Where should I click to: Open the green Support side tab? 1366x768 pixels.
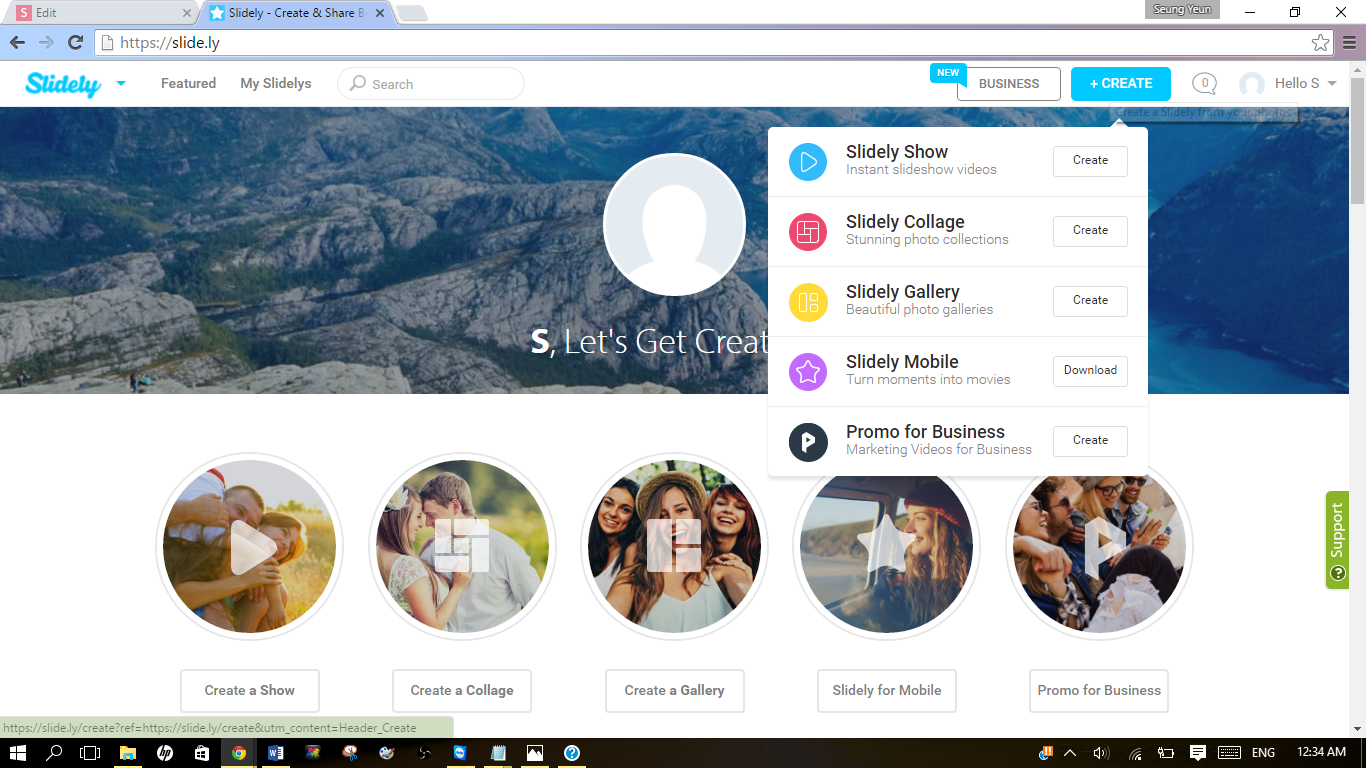(x=1337, y=540)
